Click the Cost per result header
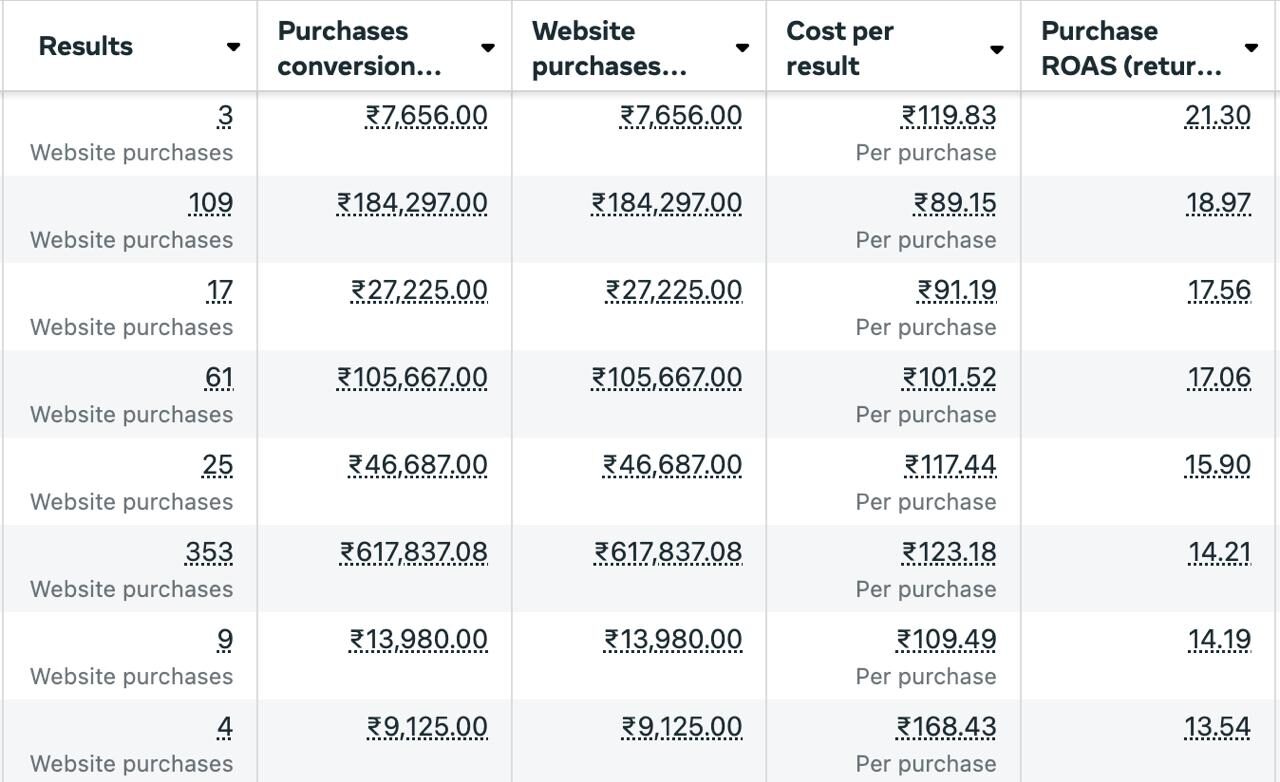 pos(838,48)
